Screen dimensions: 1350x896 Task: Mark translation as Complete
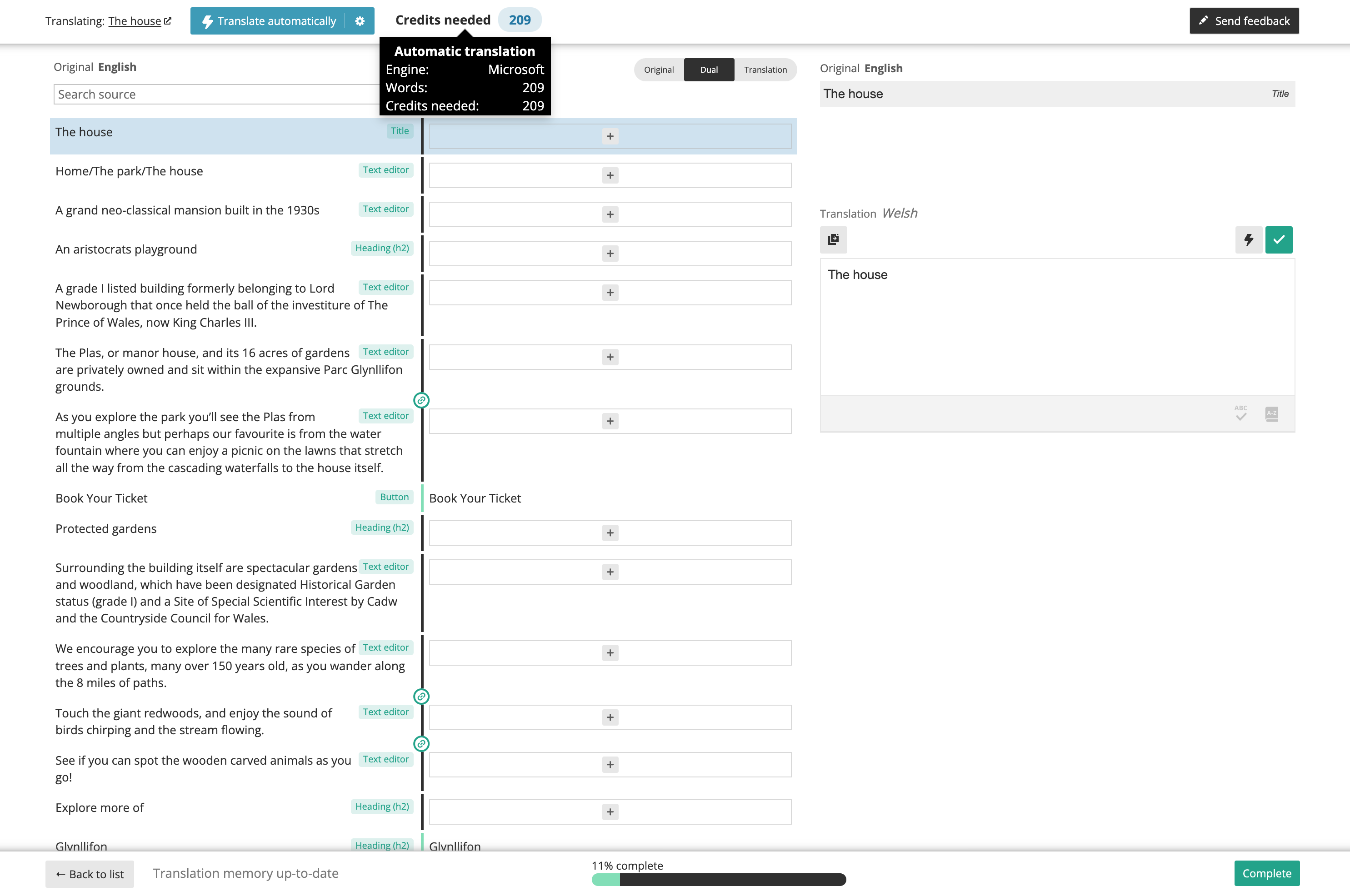(x=1266, y=873)
